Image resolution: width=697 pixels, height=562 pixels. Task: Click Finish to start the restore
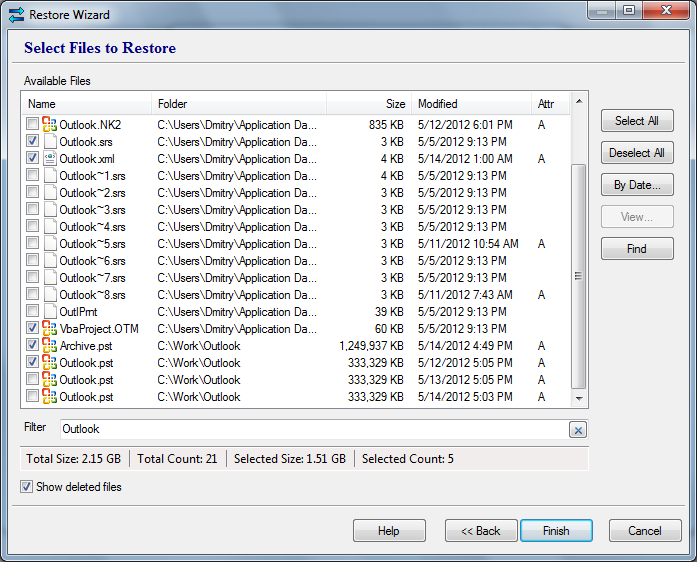click(556, 531)
